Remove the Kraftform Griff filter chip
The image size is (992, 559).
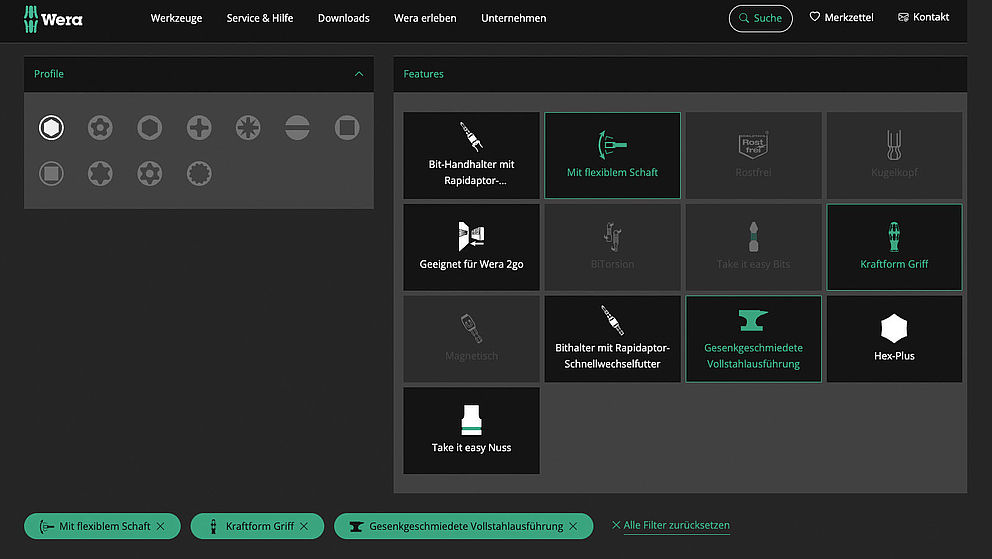[304, 526]
